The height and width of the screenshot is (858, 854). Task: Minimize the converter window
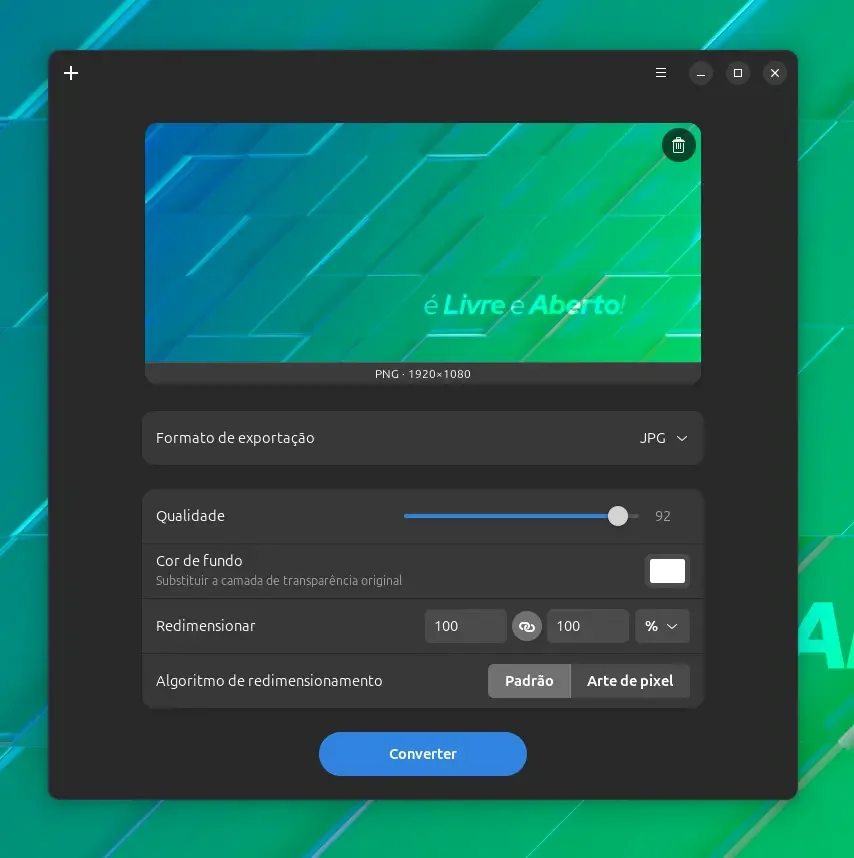click(x=701, y=73)
